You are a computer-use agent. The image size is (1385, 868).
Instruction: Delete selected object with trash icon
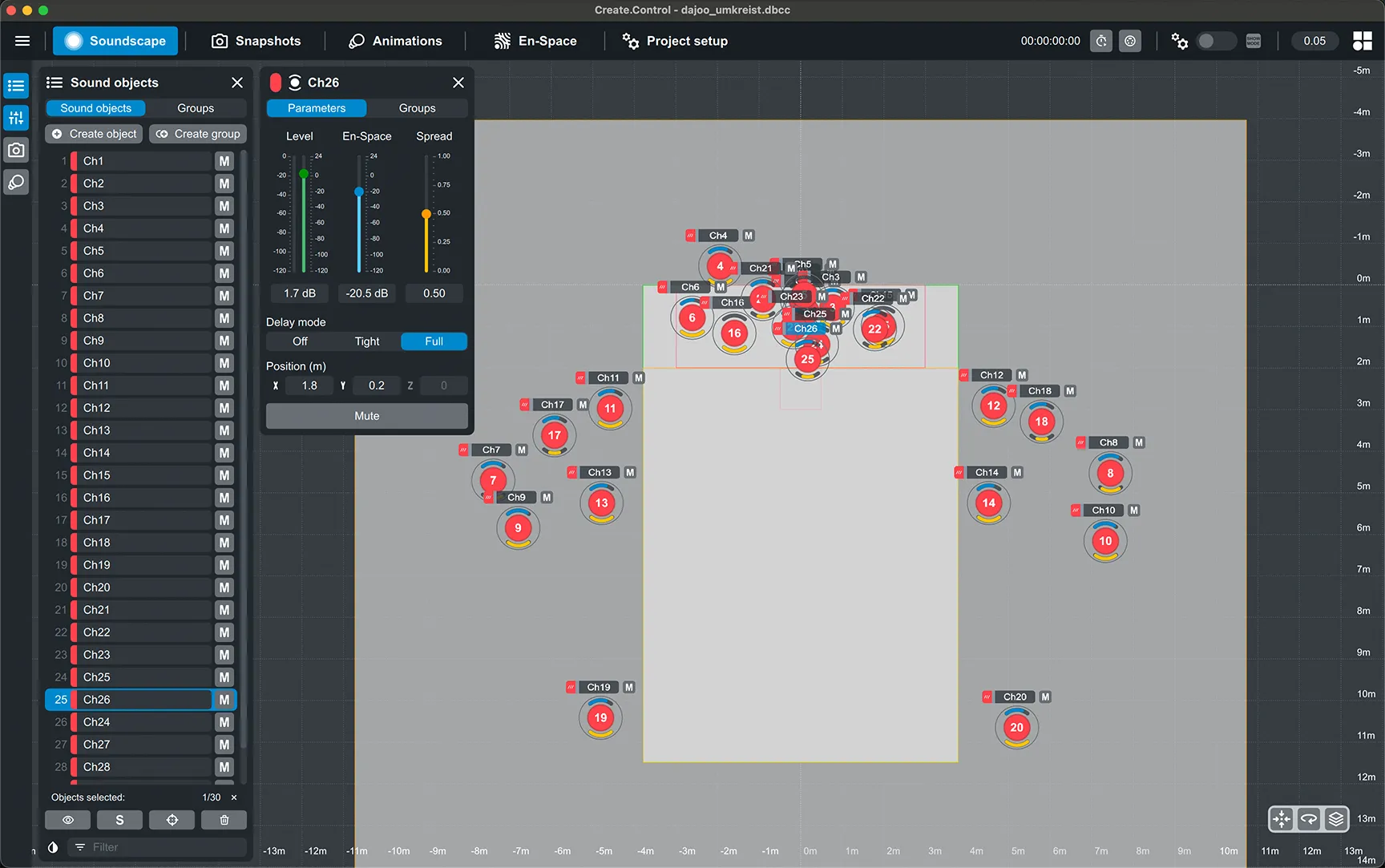tap(224, 820)
